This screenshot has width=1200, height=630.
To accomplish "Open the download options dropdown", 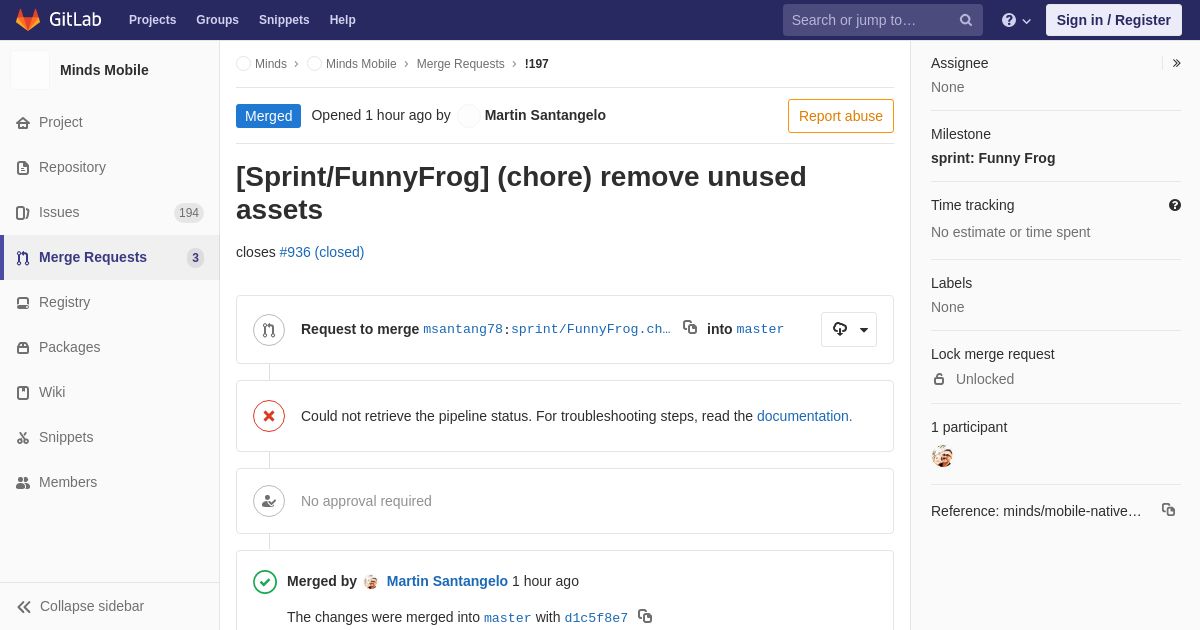I will pyautogui.click(x=849, y=329).
